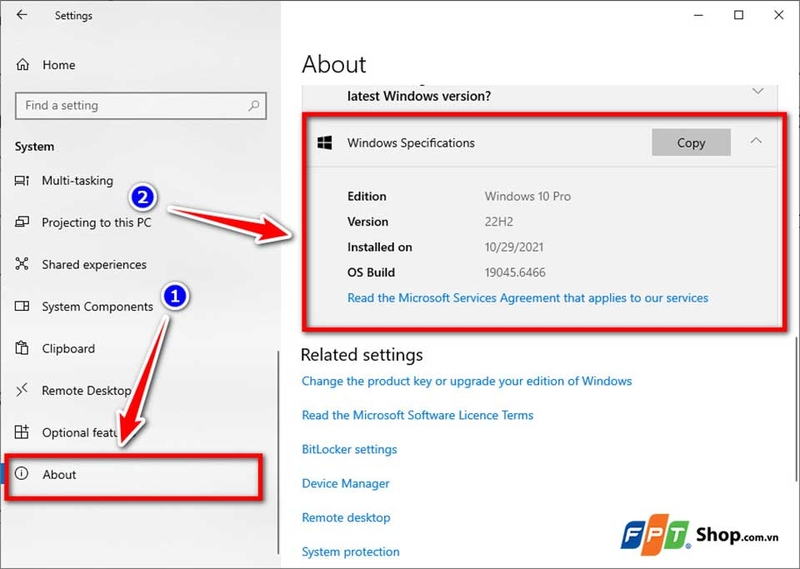Click the Windows logo in Specifications header
800x569 pixels.
pyautogui.click(x=324, y=142)
